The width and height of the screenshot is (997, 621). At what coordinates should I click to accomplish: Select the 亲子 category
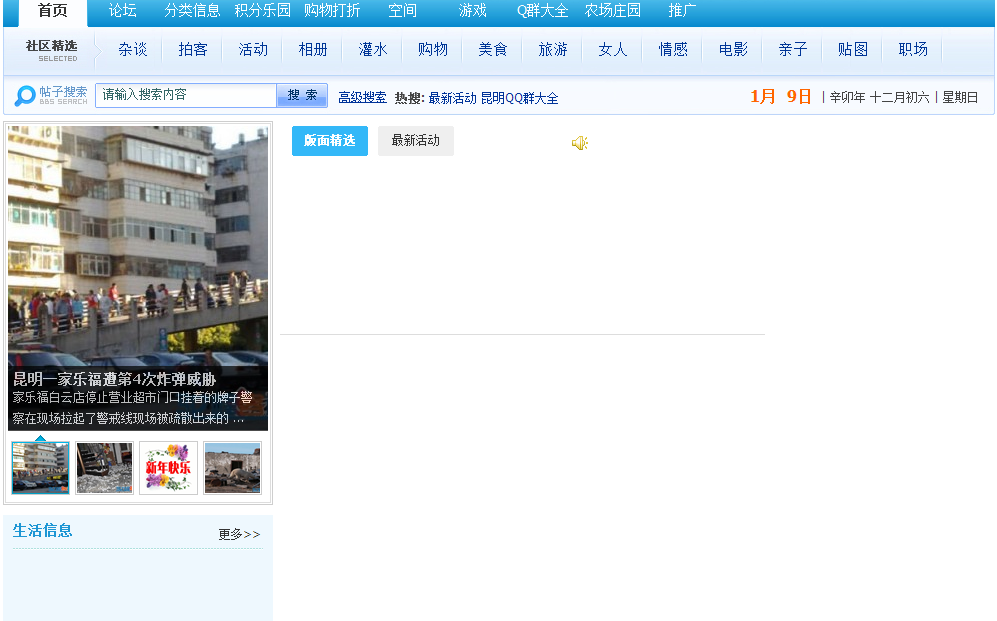[x=793, y=50]
